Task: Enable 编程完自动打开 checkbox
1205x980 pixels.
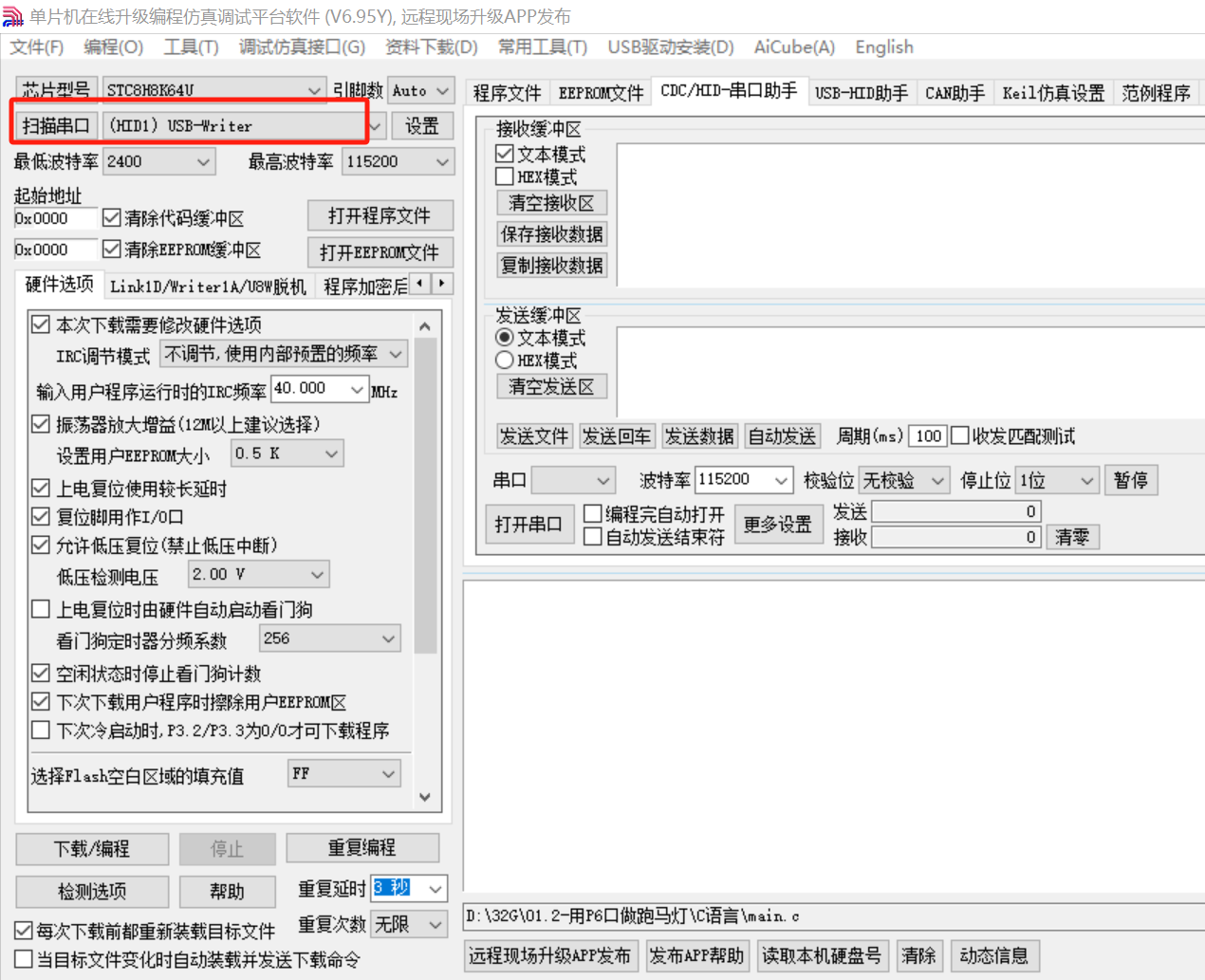Action: [x=593, y=513]
